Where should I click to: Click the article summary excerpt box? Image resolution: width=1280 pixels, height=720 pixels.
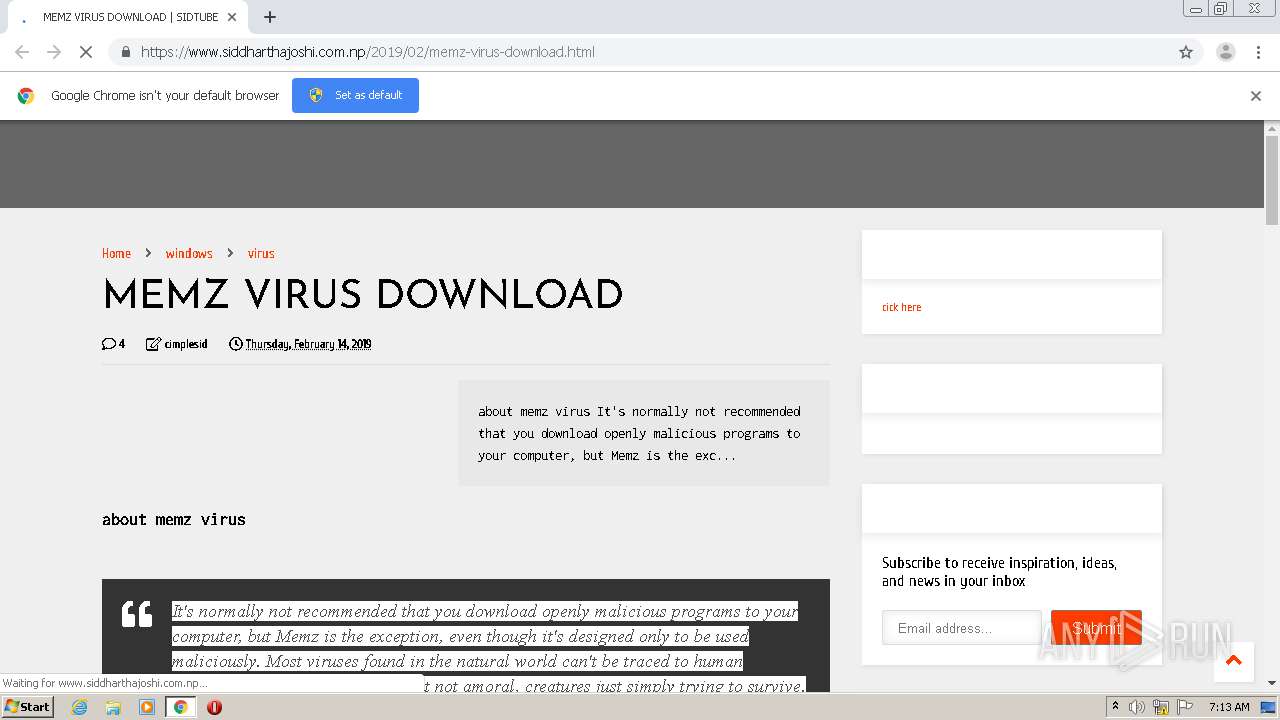tap(644, 433)
